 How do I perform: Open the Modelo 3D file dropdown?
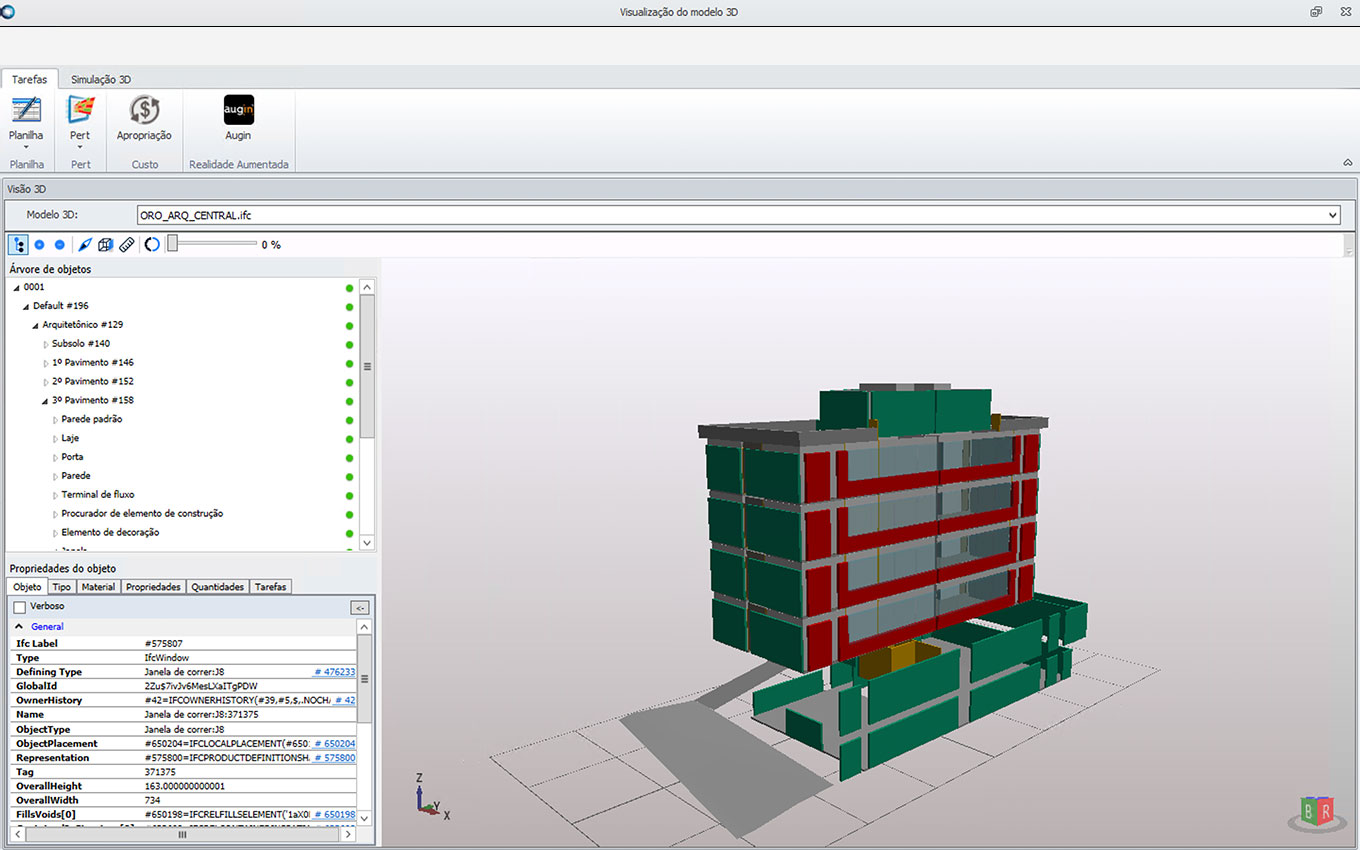coord(1332,215)
